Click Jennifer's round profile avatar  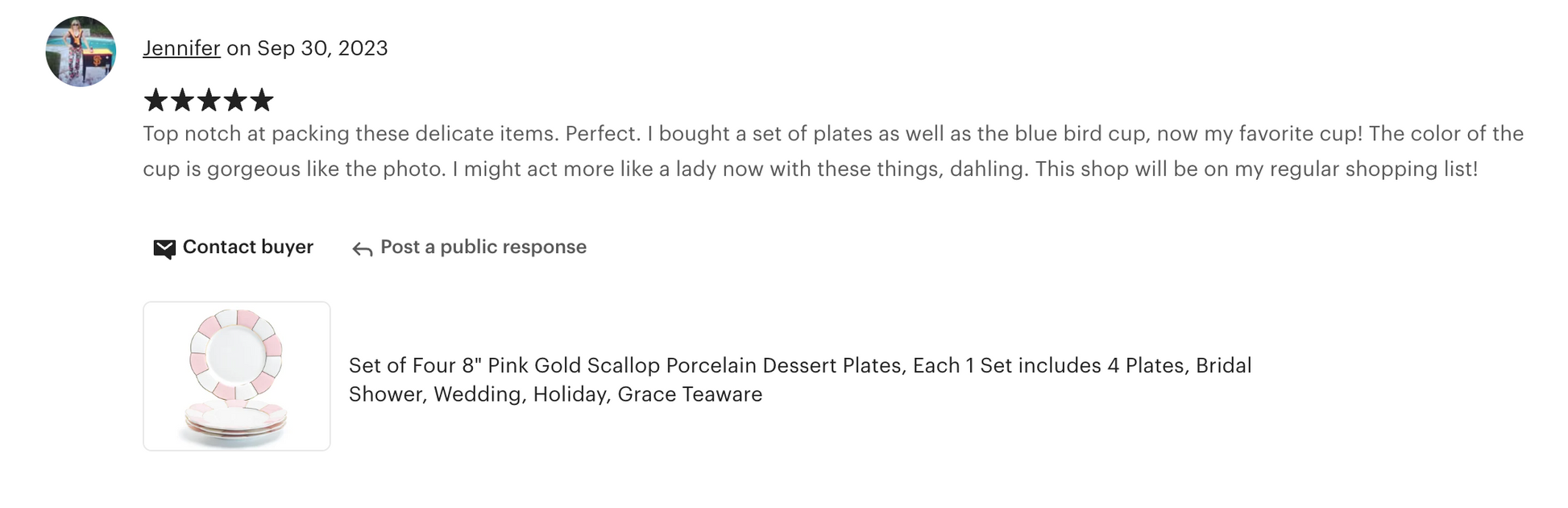81,51
